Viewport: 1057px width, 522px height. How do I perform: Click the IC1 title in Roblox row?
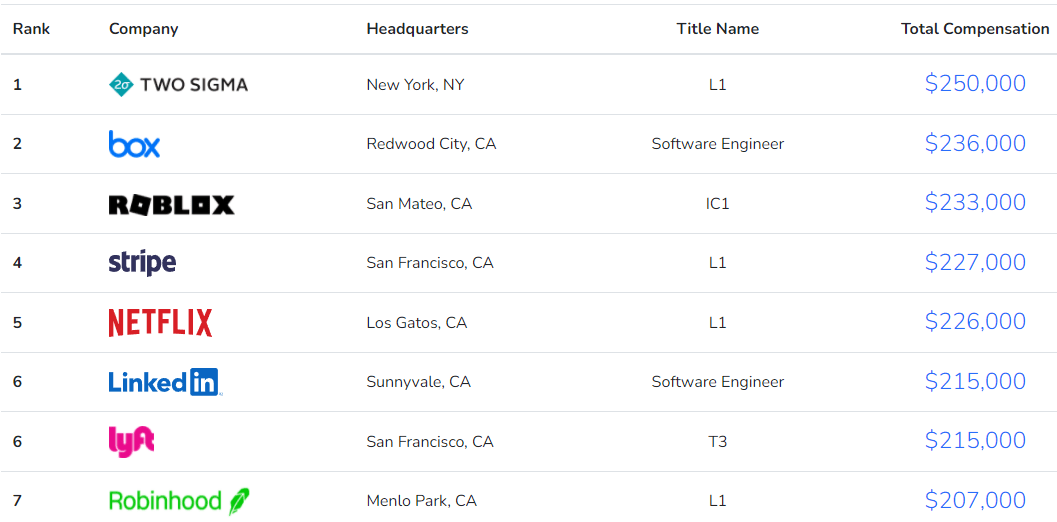(718, 204)
